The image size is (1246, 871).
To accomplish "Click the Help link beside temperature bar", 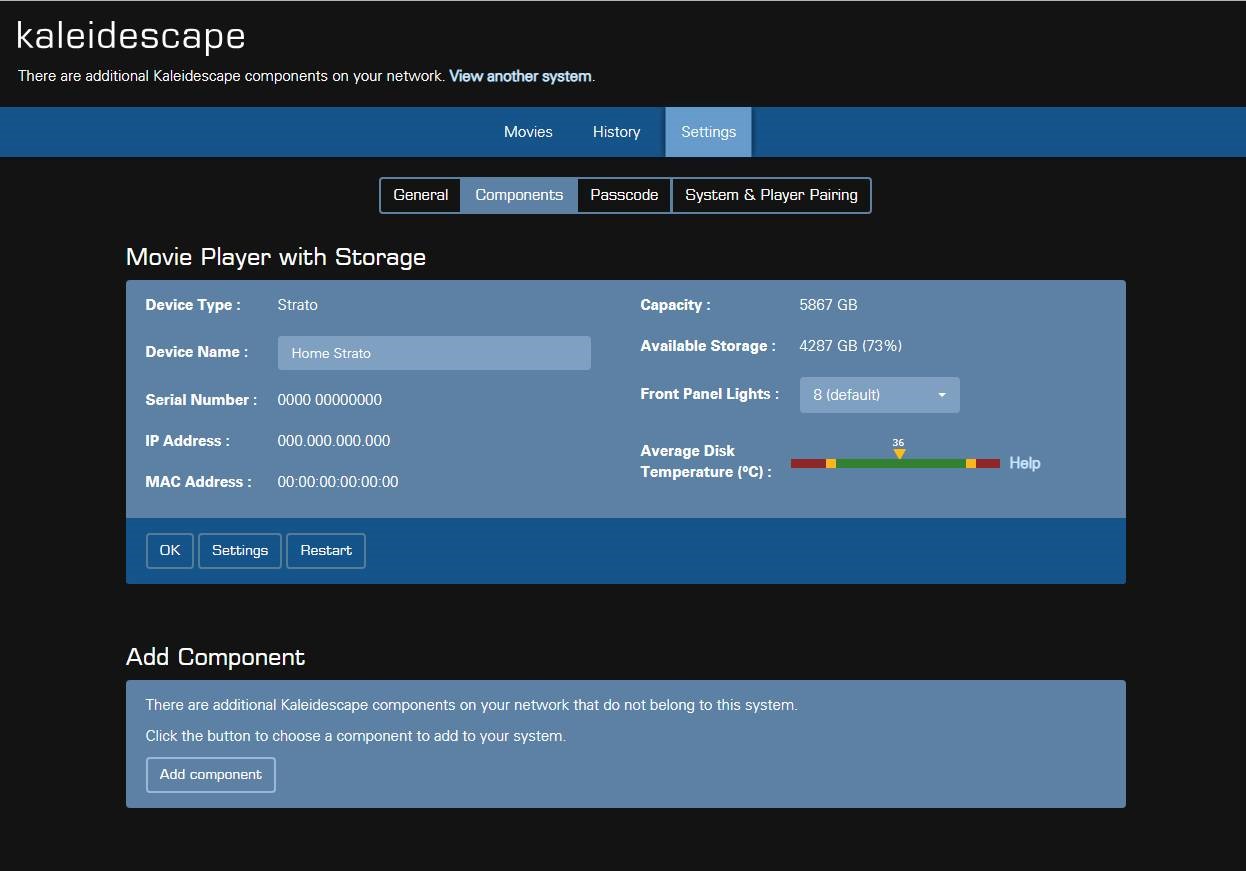I will point(1024,463).
